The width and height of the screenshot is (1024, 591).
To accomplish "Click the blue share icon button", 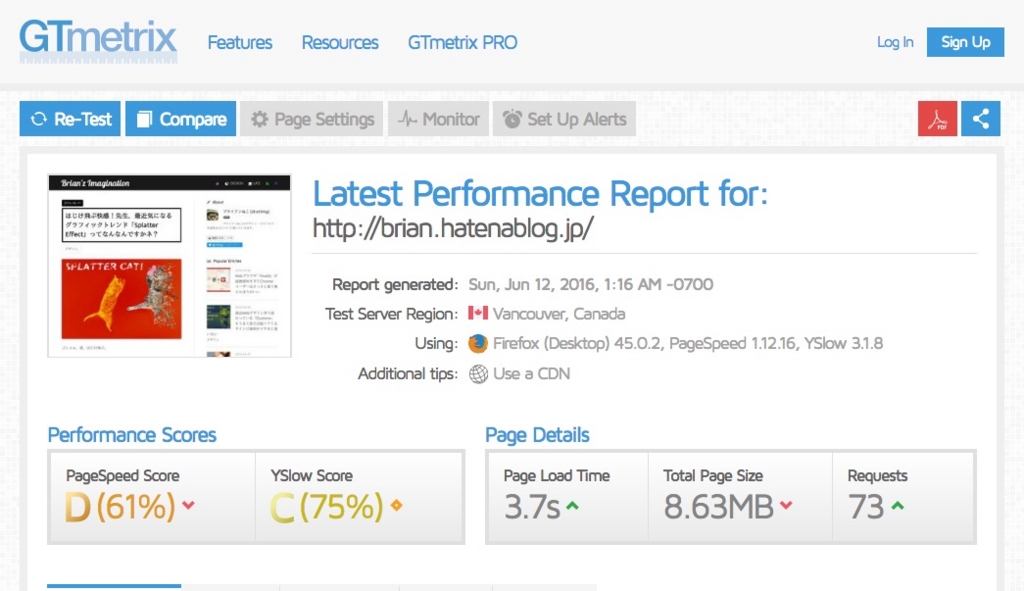I will coord(980,119).
